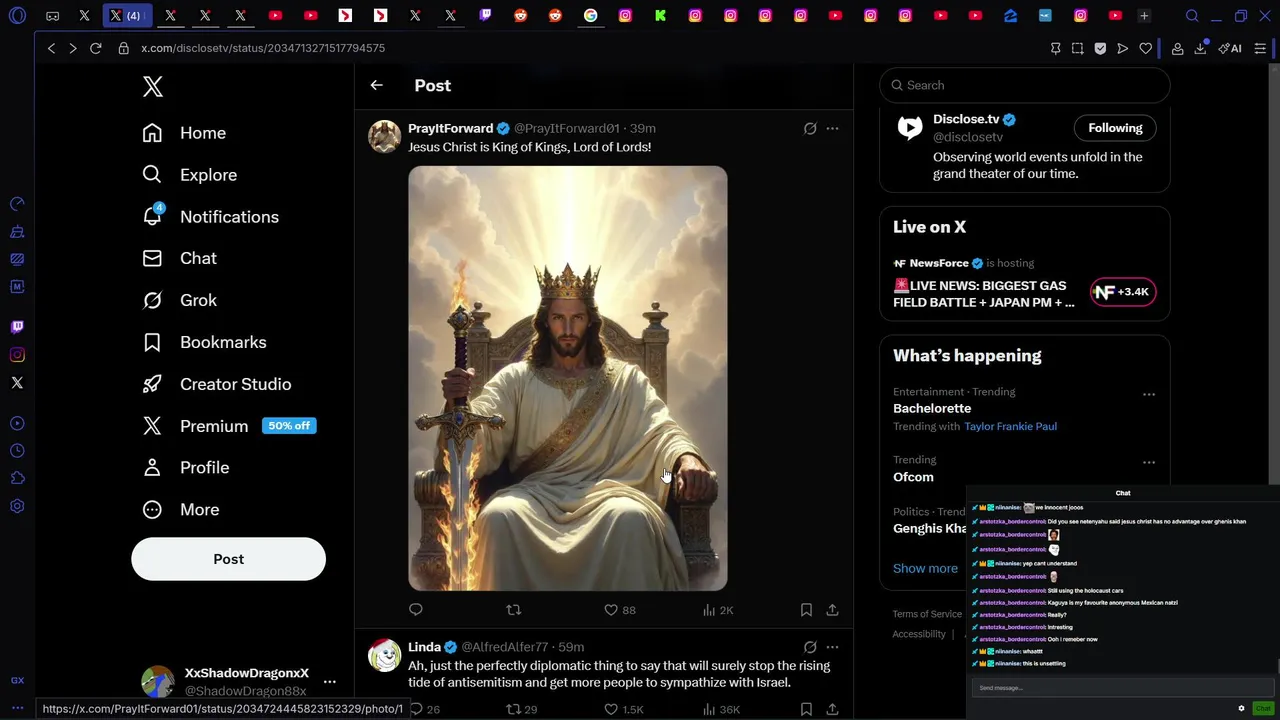Open Twitch in the Opera GX sidebar
This screenshot has height=720, width=1280.
pyautogui.click(x=17, y=327)
